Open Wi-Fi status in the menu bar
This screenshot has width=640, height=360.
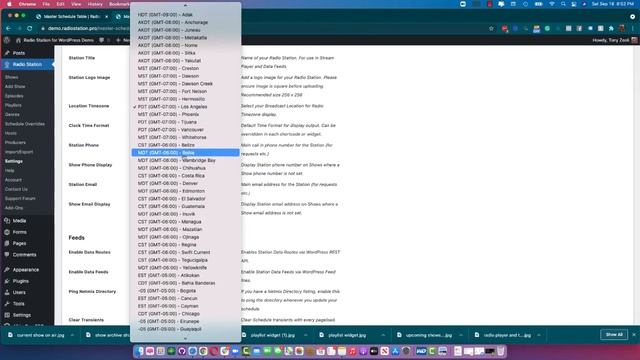point(552,4)
